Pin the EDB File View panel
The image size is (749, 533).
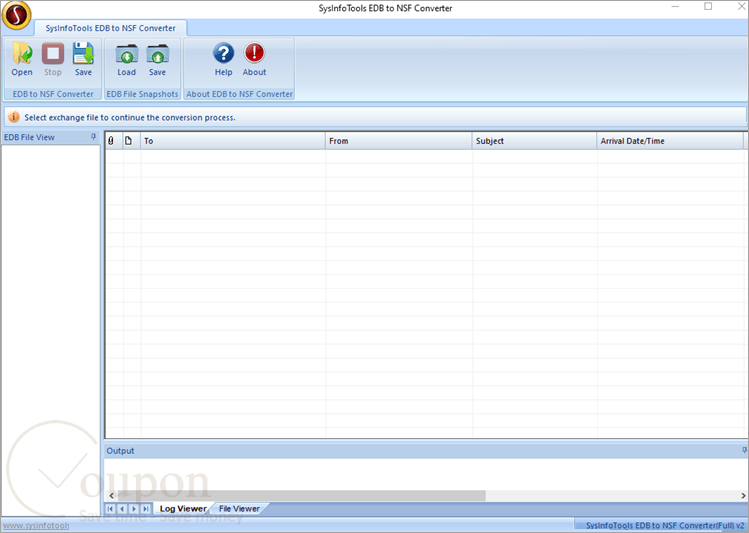coord(94,137)
